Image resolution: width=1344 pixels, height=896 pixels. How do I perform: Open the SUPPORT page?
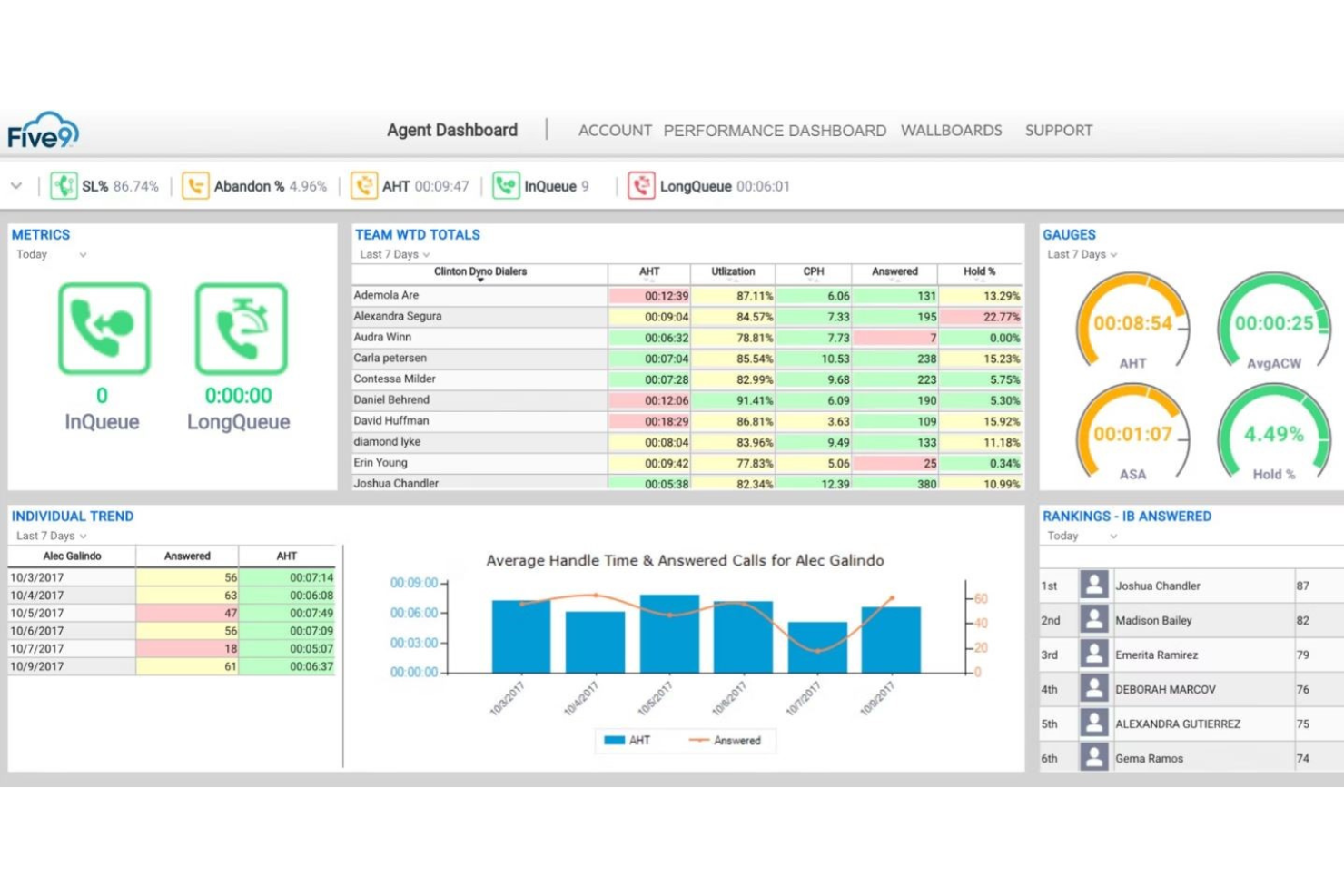(1058, 130)
